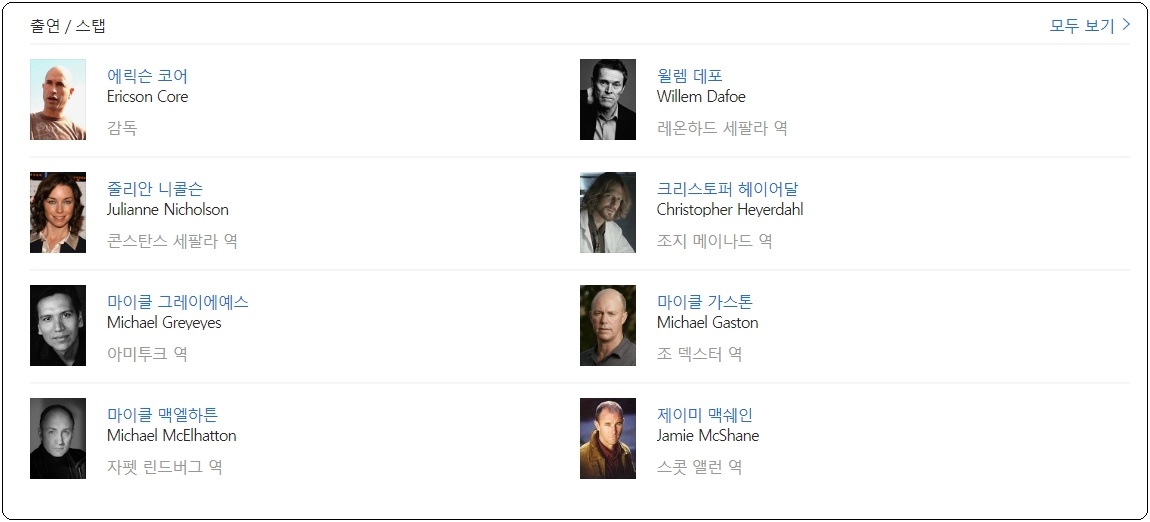1150x522 pixels.
Task: Click the photo beside the 마이클 맥엘하튼 entry
Action: [x=58, y=439]
